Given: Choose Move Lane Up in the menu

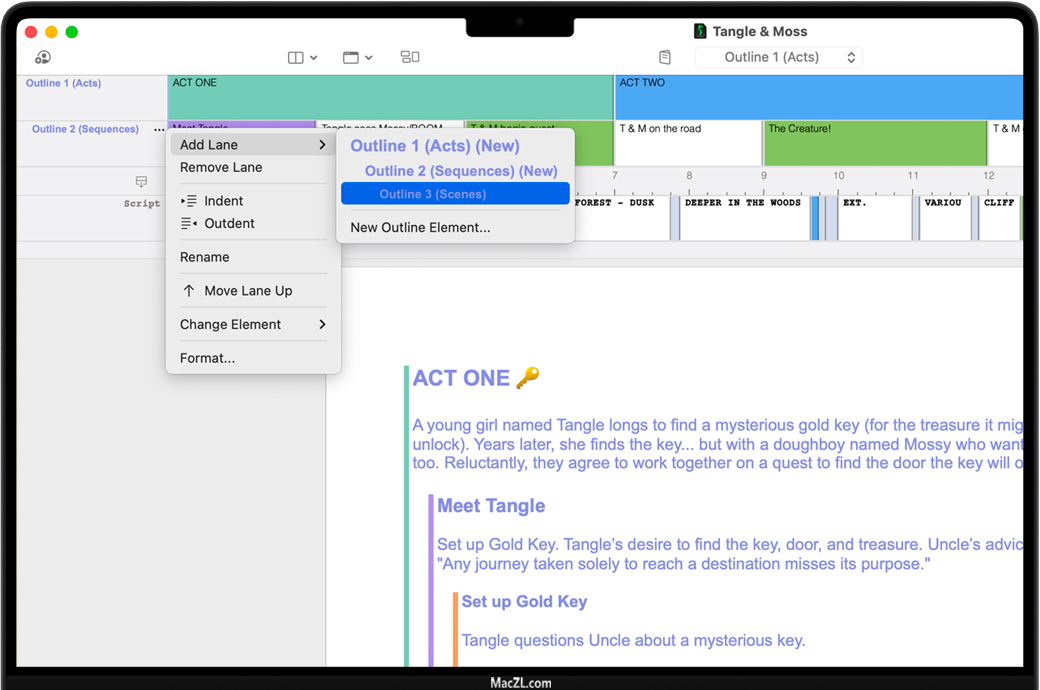Looking at the screenshot, I should [248, 291].
